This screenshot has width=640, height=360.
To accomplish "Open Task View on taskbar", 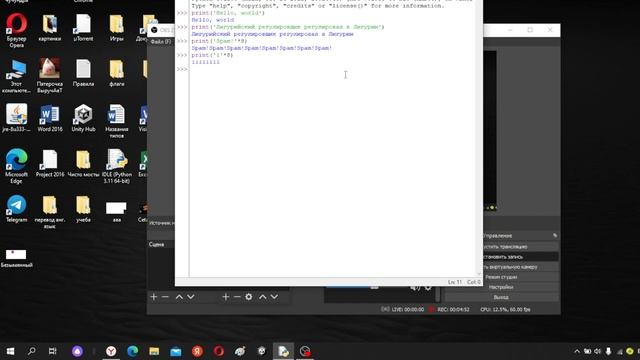I will 53,351.
